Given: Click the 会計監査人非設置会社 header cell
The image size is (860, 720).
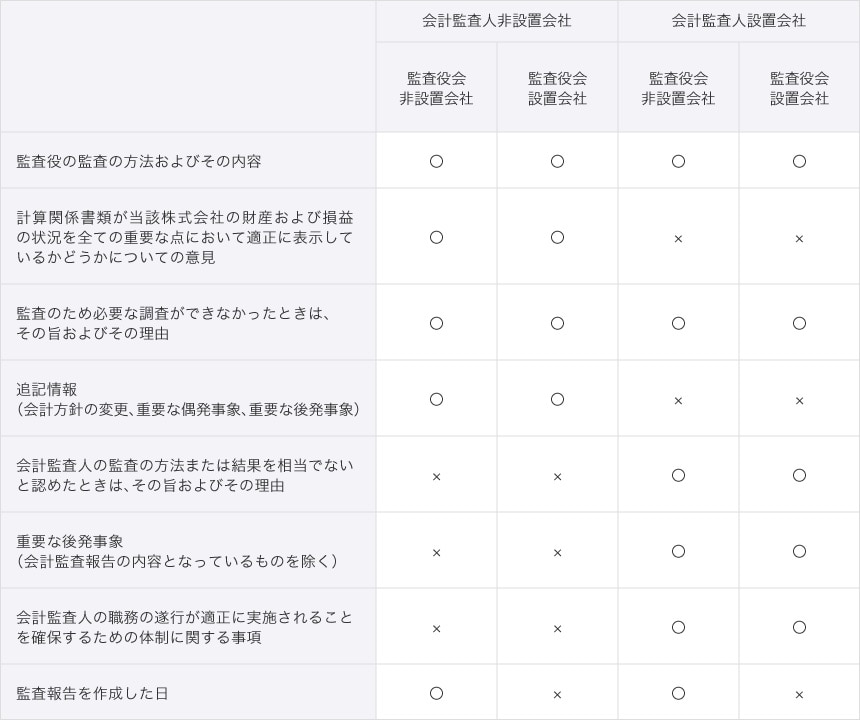Looking at the screenshot, I should pos(496,21).
